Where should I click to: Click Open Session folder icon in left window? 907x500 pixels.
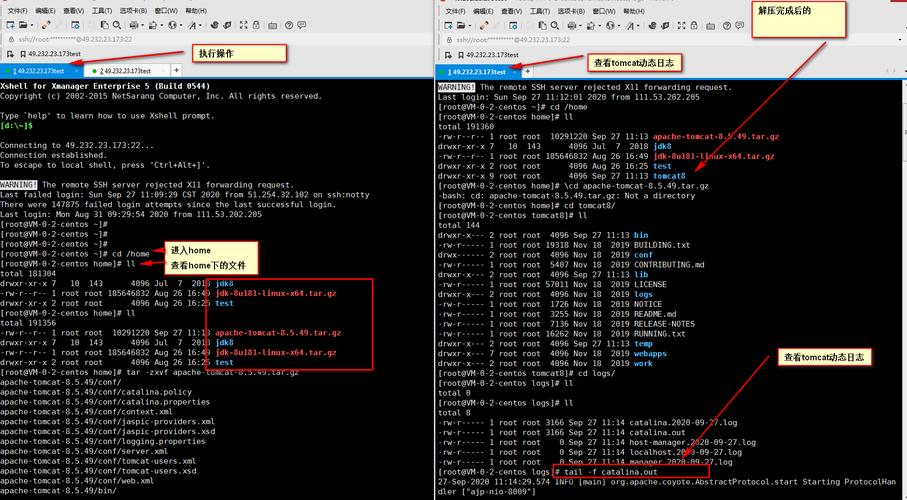23,25
